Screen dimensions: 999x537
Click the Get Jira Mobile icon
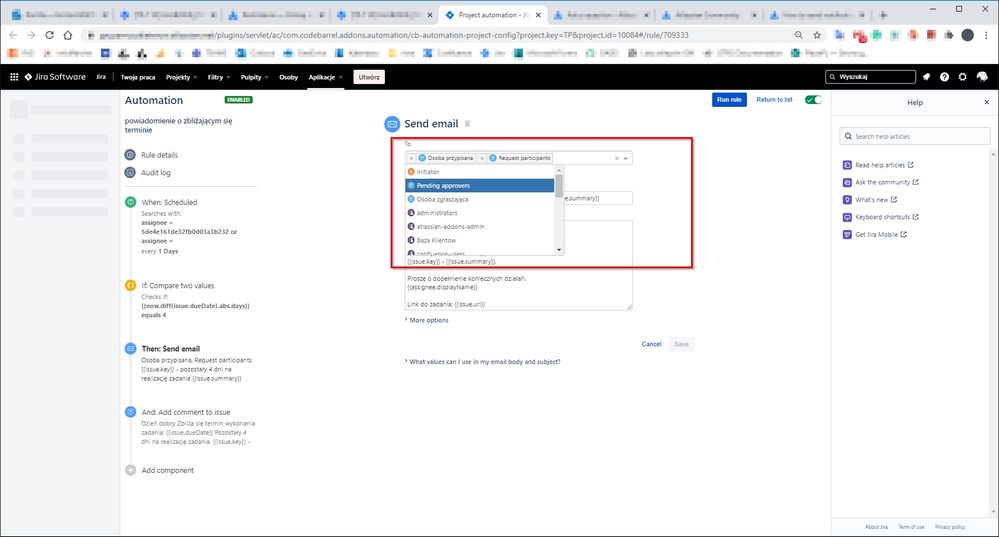click(x=847, y=234)
